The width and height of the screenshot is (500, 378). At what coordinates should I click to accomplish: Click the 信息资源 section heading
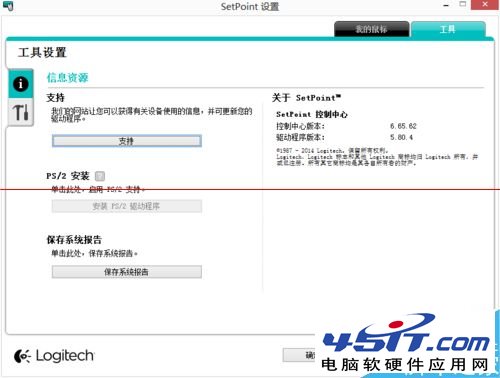pos(67,78)
